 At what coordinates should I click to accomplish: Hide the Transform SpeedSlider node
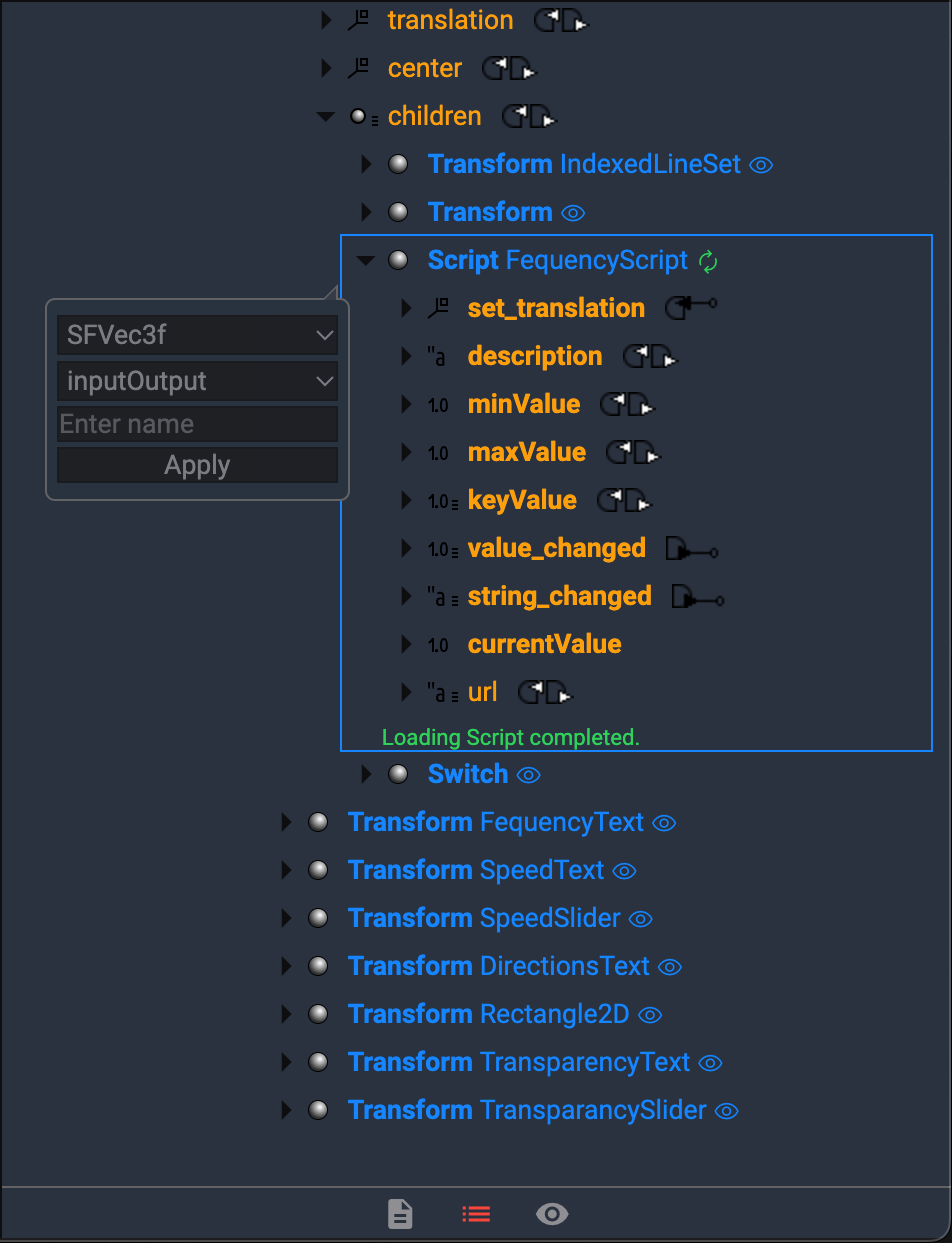click(641, 919)
